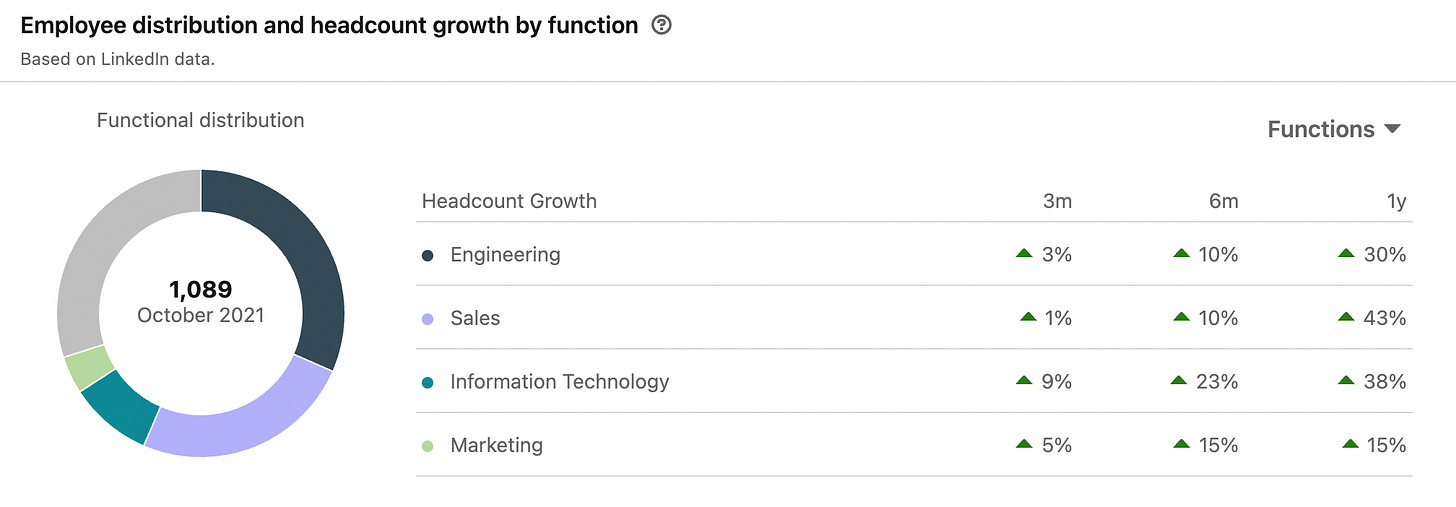This screenshot has width=1456, height=507.
Task: Click the 3m column header
Action: click(1057, 201)
